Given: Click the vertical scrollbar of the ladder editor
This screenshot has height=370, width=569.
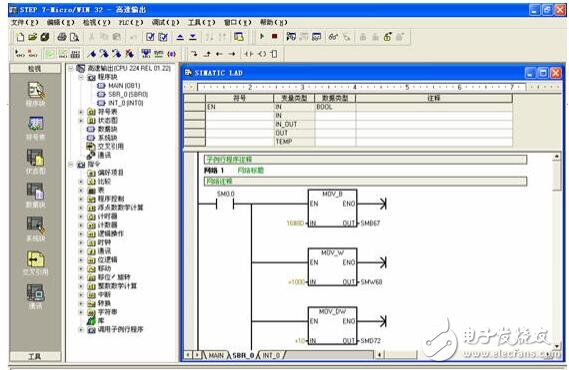Looking at the screenshot, I should coord(557,250).
